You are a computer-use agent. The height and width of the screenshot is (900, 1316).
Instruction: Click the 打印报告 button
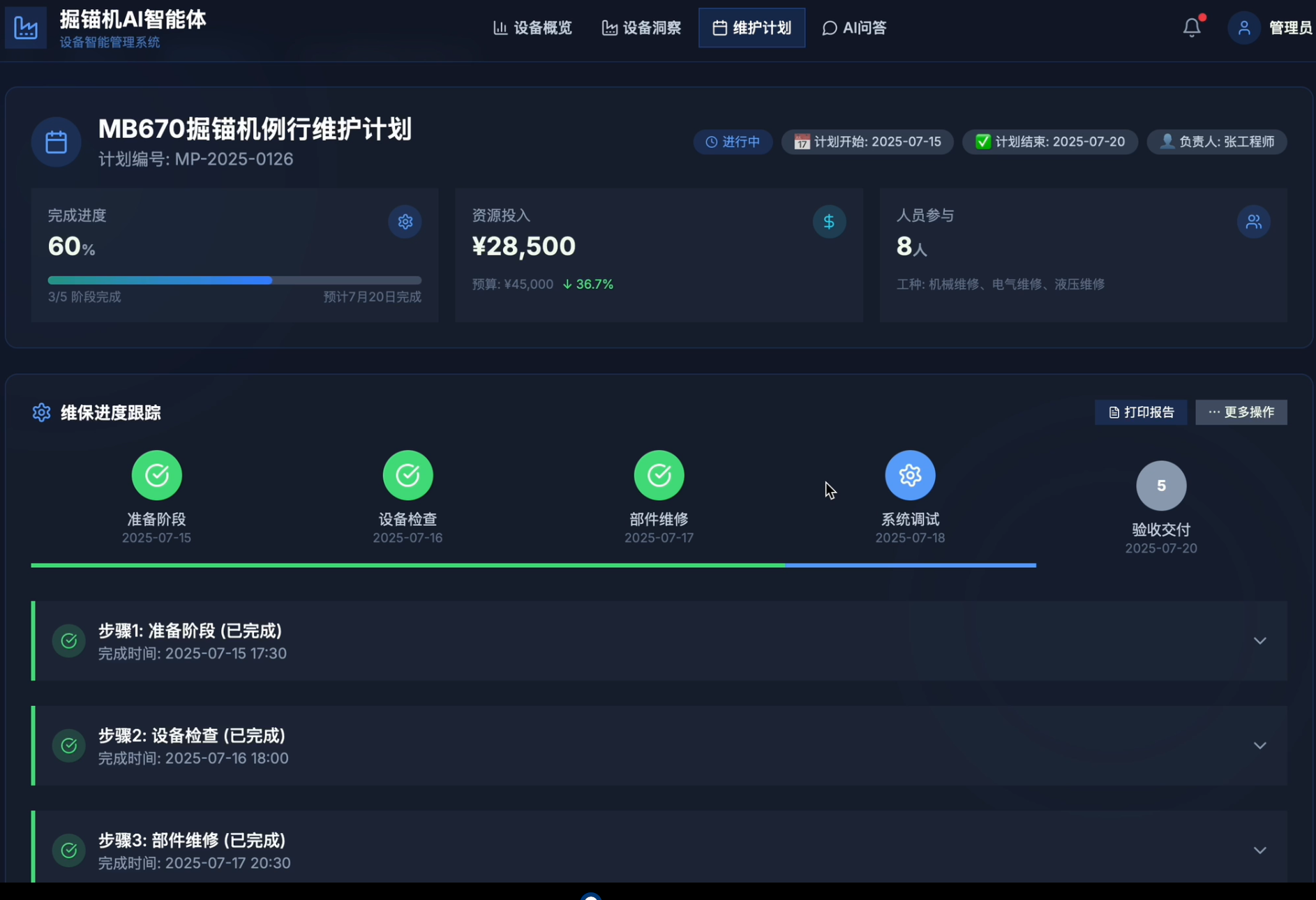tap(1141, 412)
